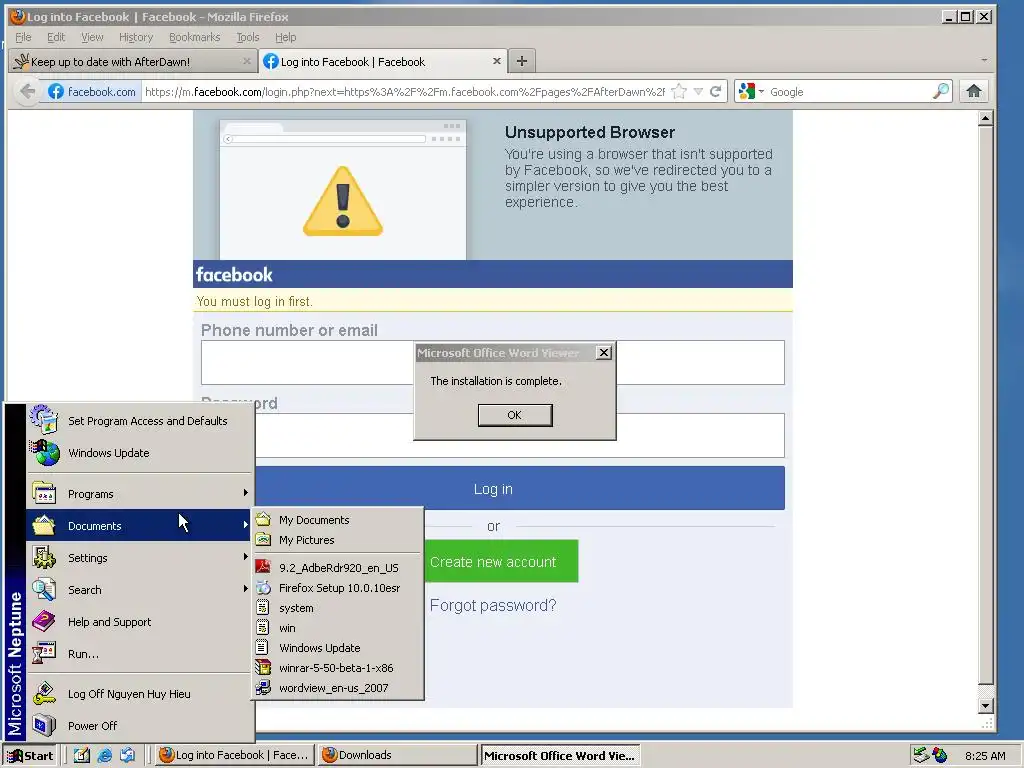Launch Windows Update from the Start menu
1024x768 pixels.
click(139, 453)
